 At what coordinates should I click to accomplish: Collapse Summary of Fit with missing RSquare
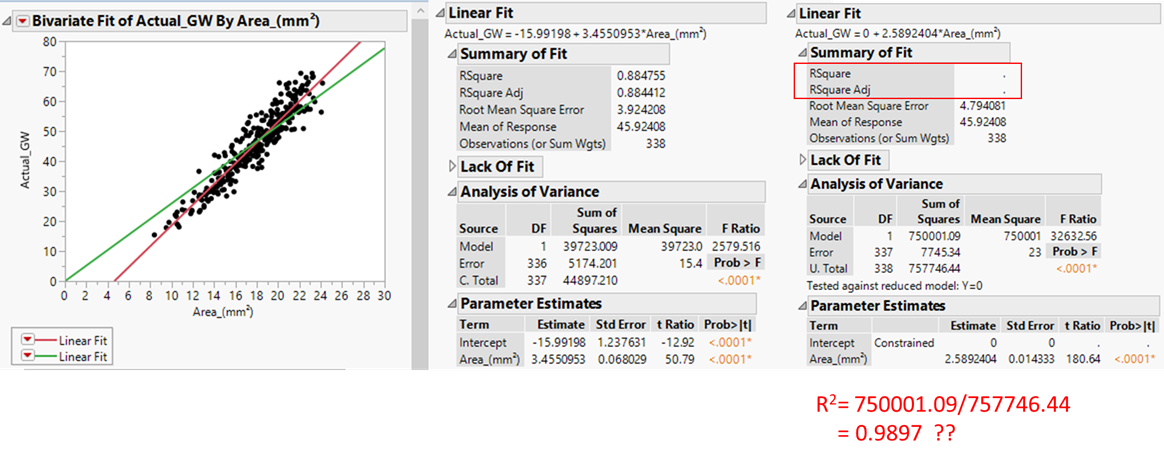[802, 53]
